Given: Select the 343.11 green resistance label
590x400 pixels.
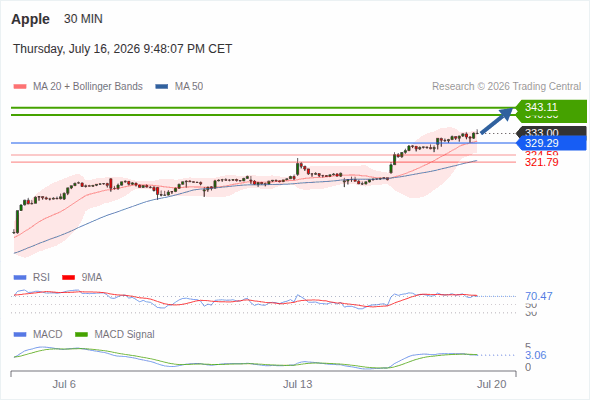Looking at the screenshot, I should coord(551,107).
